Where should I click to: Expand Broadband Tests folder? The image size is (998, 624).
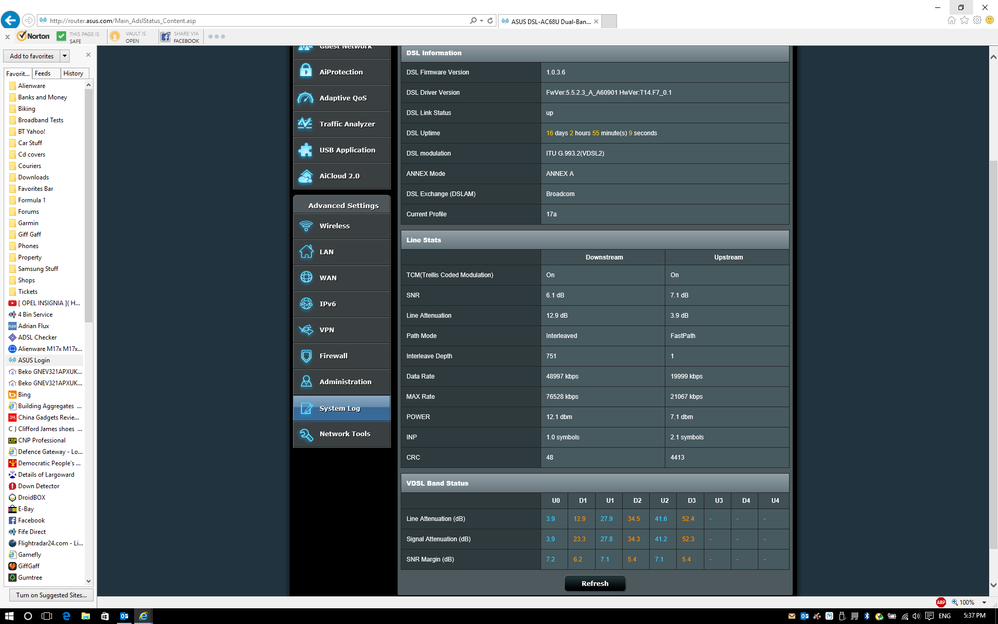[x=40, y=120]
